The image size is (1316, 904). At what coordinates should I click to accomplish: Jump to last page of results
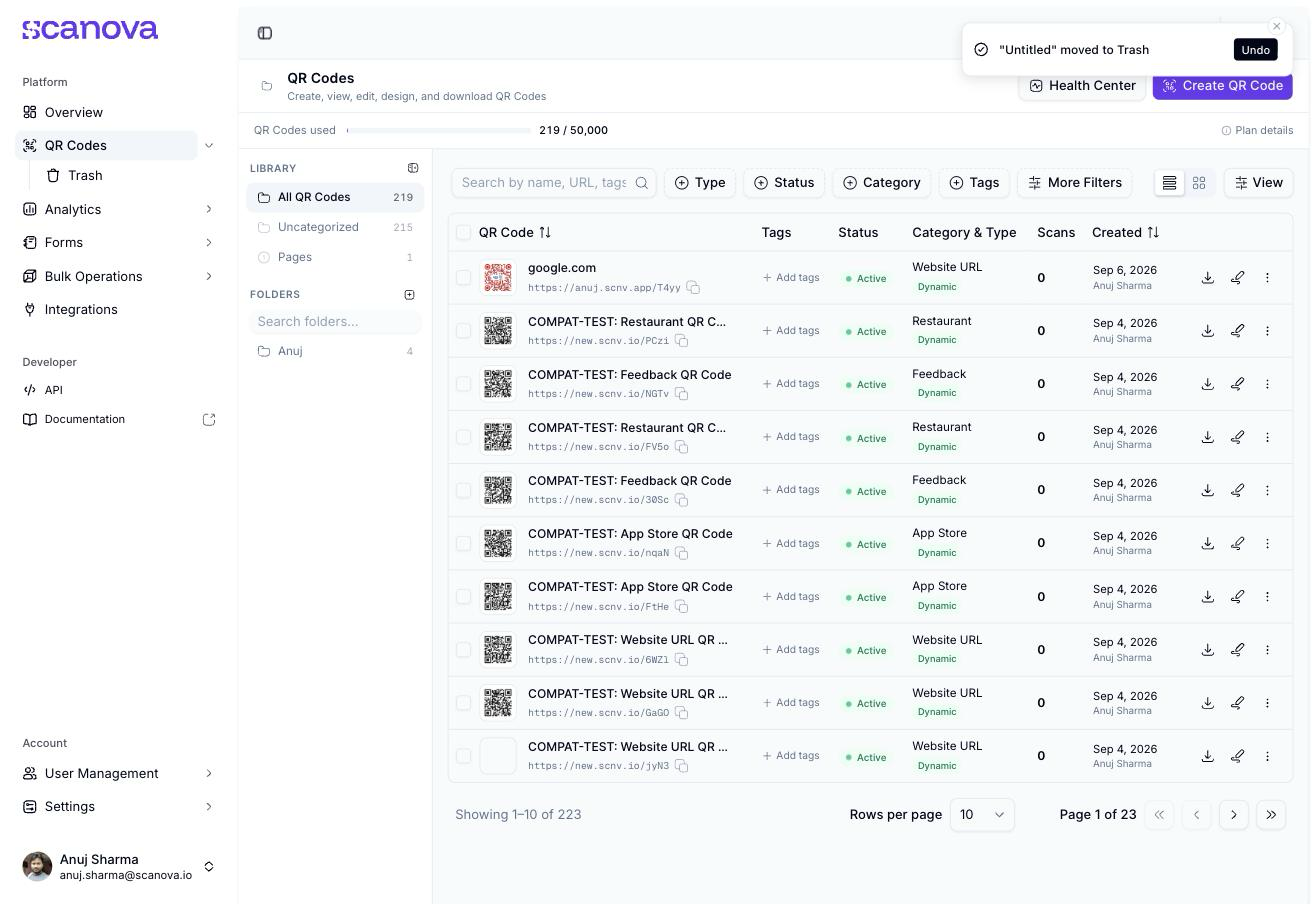pos(1271,815)
